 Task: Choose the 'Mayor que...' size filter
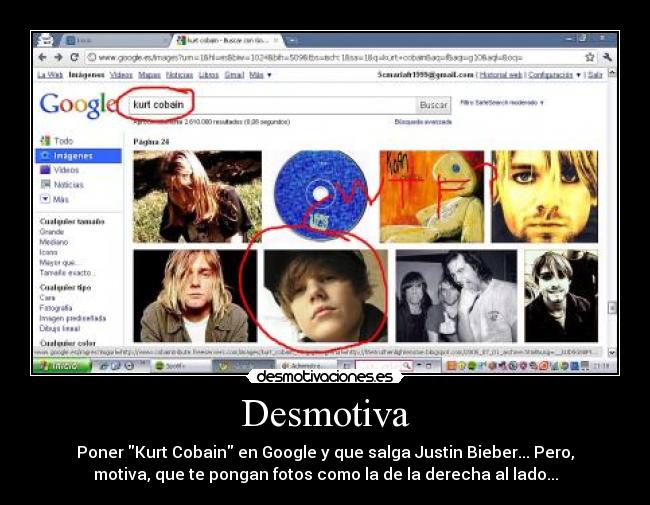pos(60,262)
